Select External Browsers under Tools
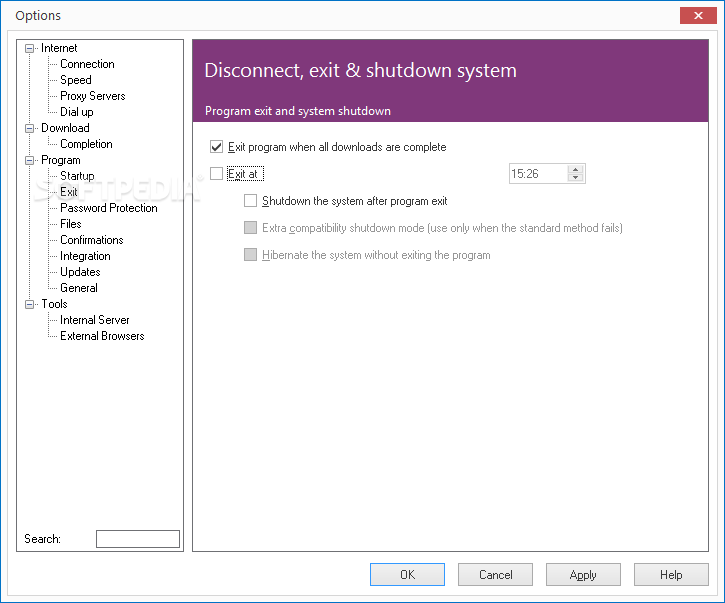Image resolution: width=725 pixels, height=603 pixels. [x=102, y=336]
